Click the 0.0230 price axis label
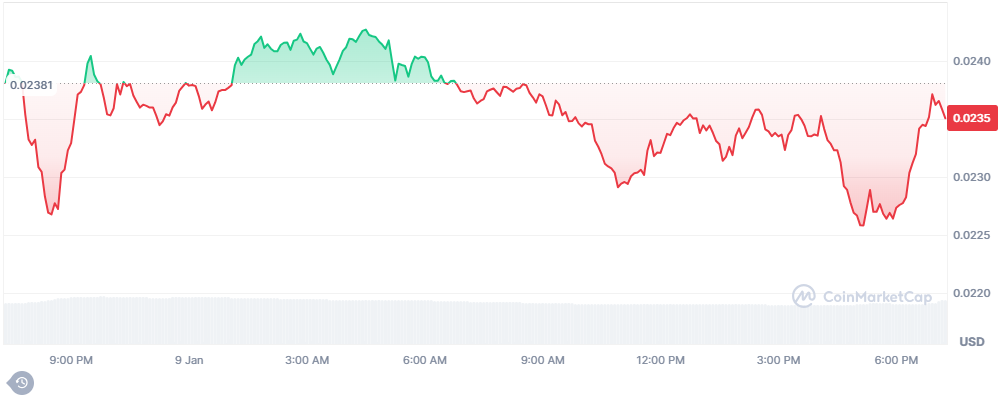Screen dimensions: 1004x399 pos(971,177)
